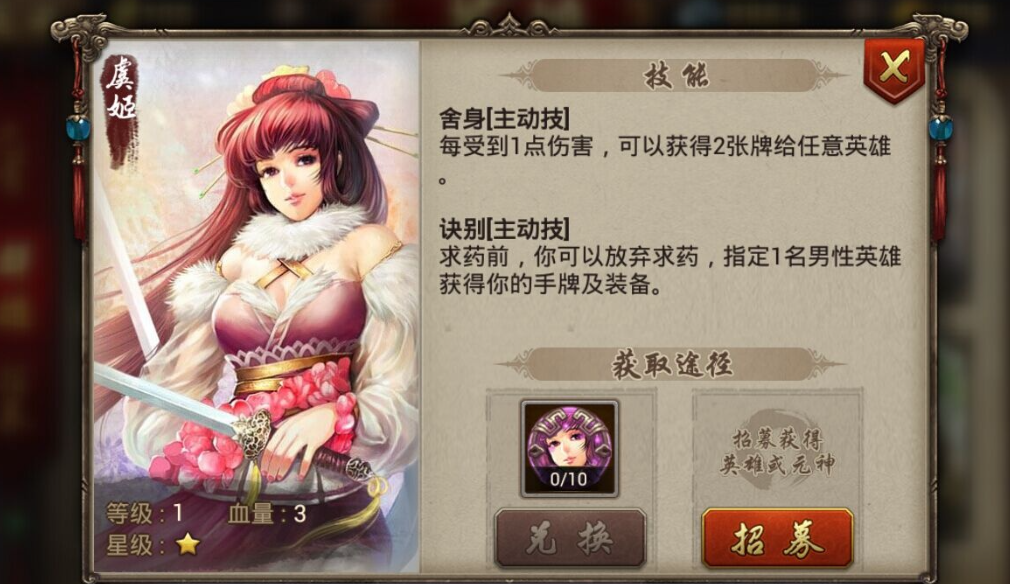Click the 诀别 skill description text

pos(670,270)
